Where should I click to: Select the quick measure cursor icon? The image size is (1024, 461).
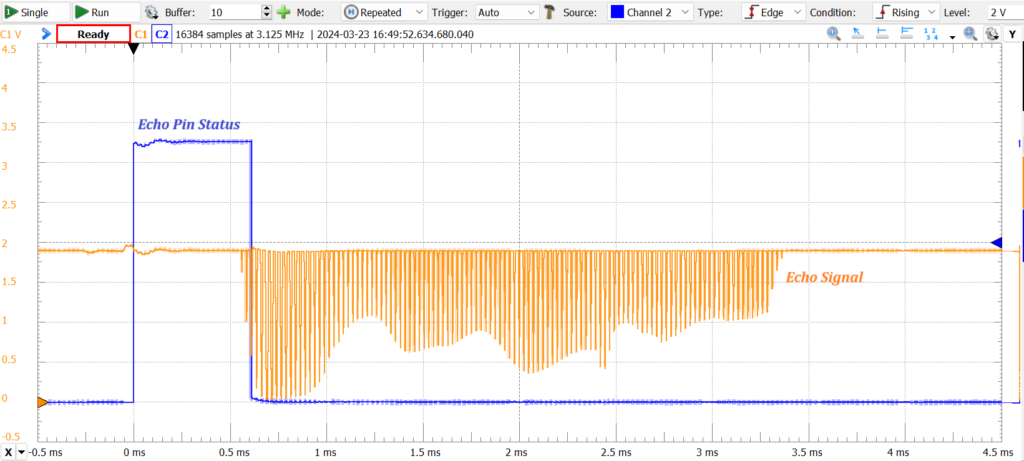(x=856, y=34)
